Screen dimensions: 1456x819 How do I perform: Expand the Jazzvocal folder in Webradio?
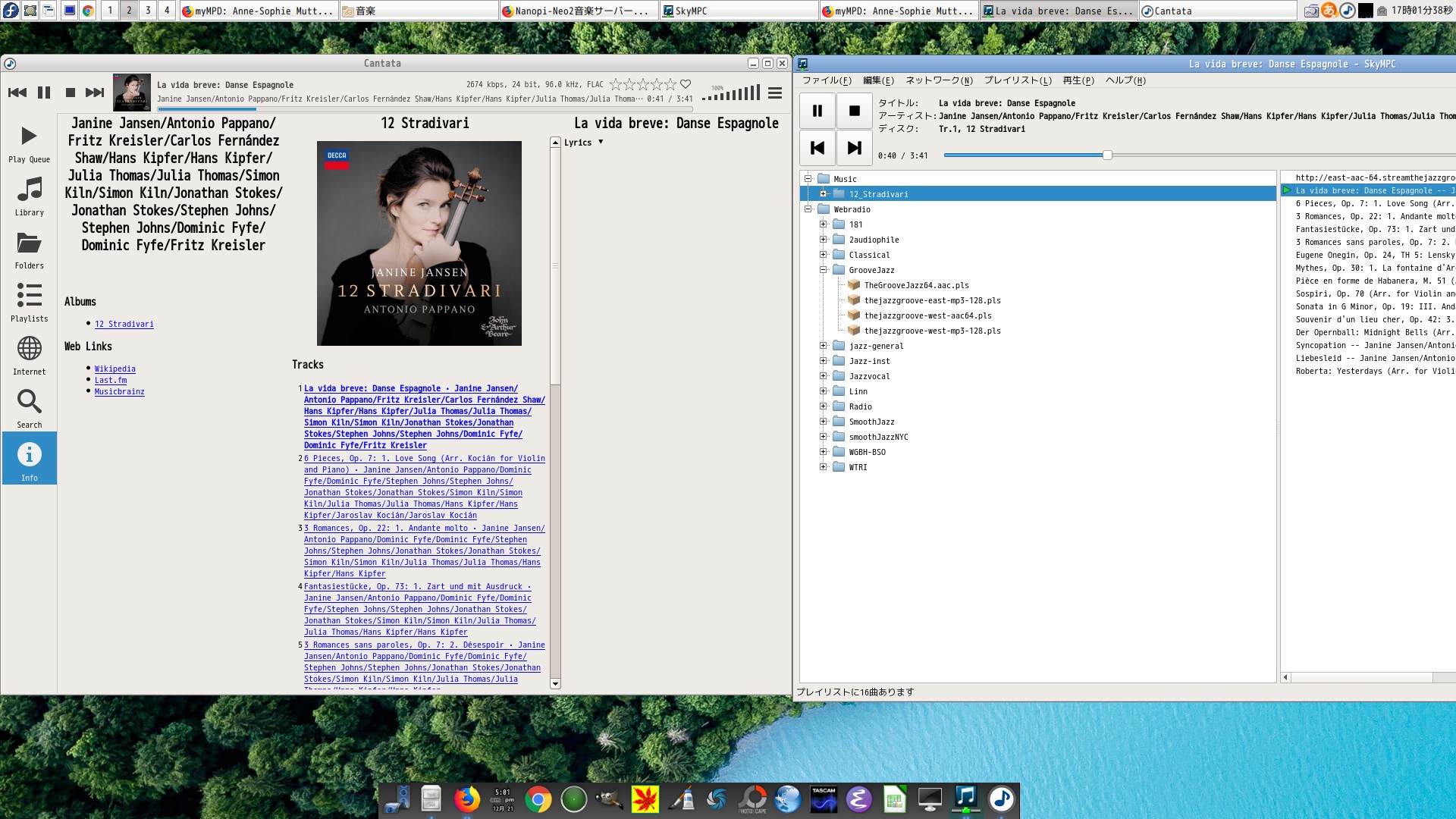coord(823,376)
